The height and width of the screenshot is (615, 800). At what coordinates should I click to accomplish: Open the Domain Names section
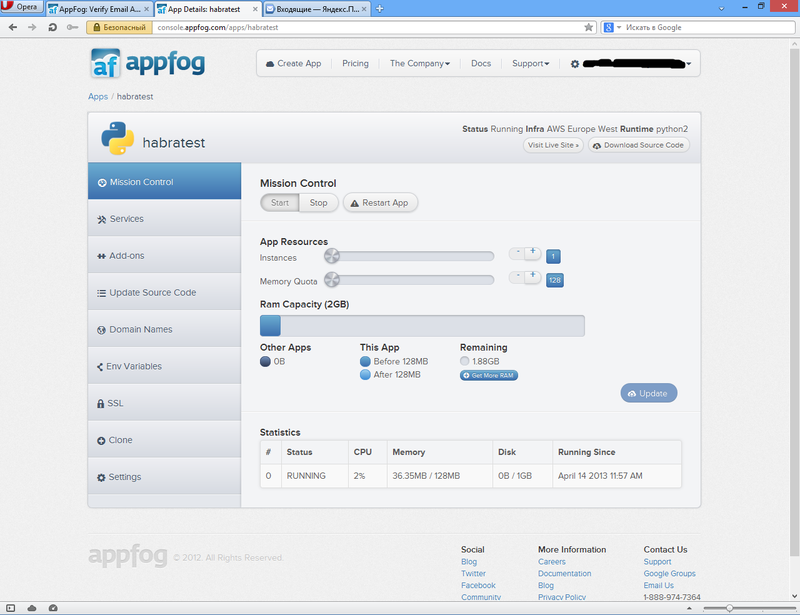coord(164,329)
